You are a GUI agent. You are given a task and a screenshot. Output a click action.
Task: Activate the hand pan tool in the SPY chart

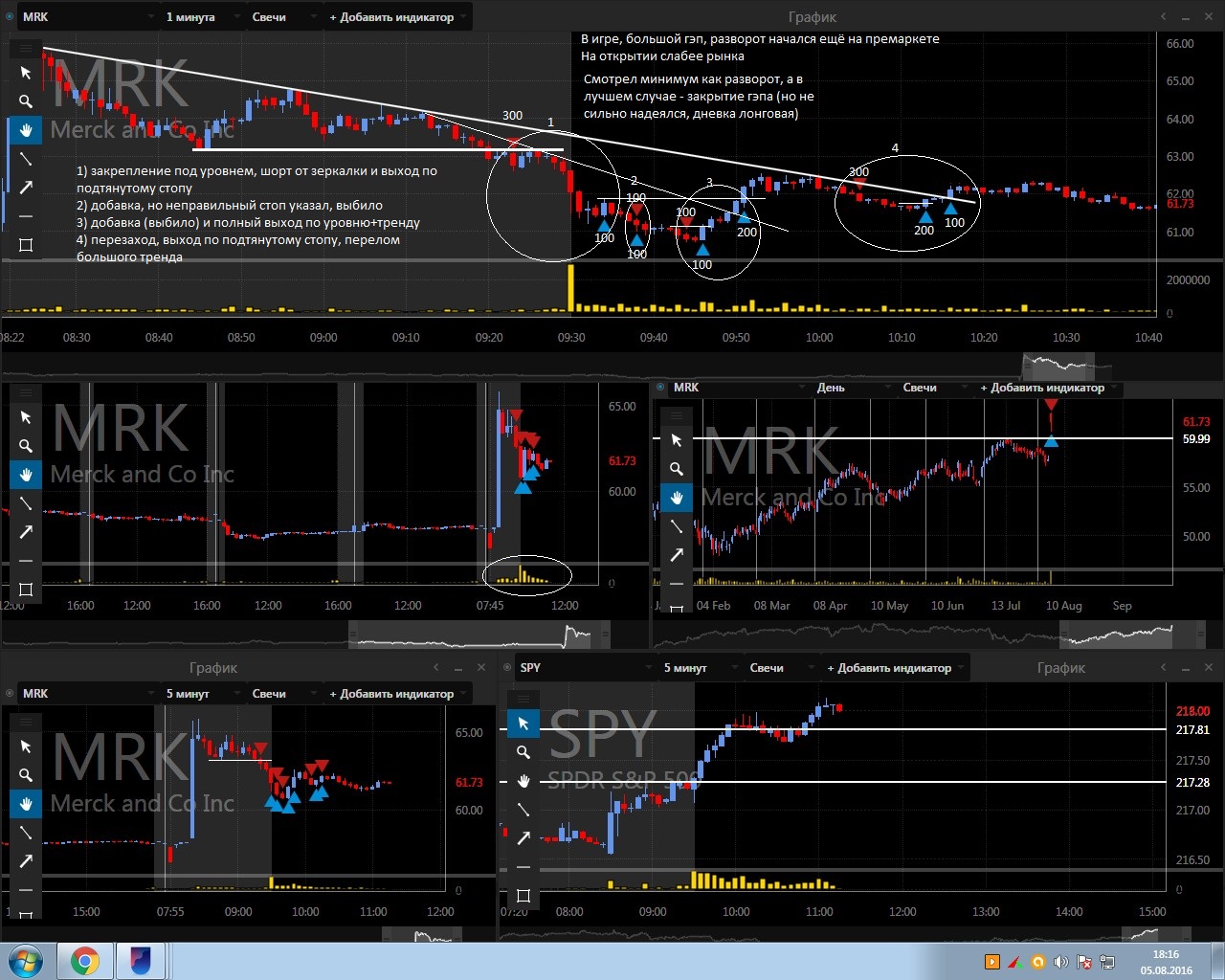tap(523, 781)
